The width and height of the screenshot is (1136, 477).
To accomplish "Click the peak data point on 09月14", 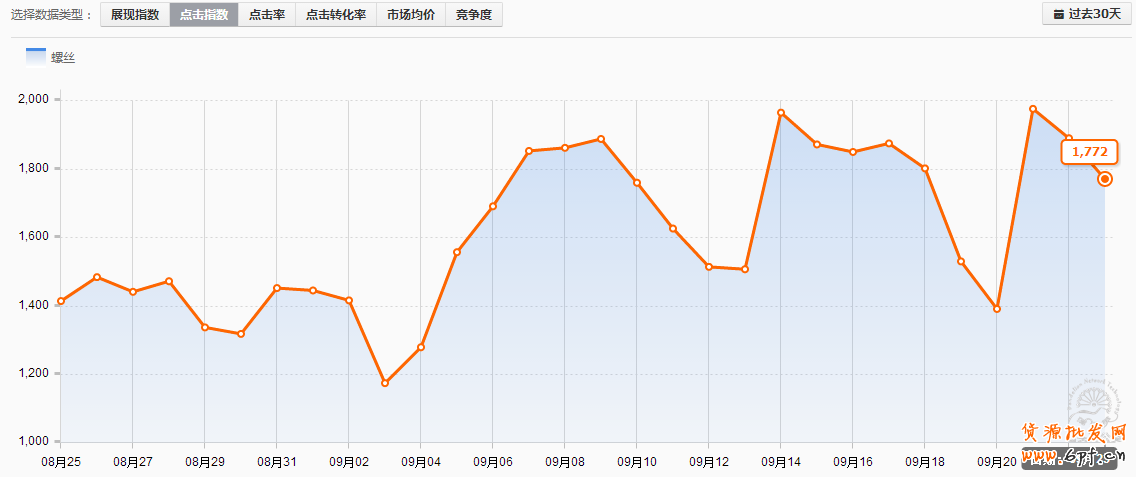I will [x=781, y=113].
